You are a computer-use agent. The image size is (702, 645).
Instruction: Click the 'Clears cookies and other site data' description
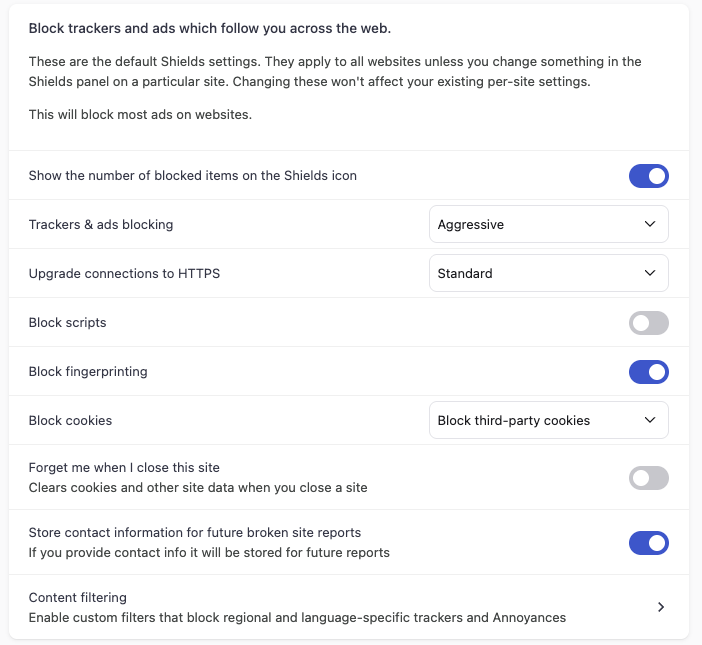click(198, 488)
